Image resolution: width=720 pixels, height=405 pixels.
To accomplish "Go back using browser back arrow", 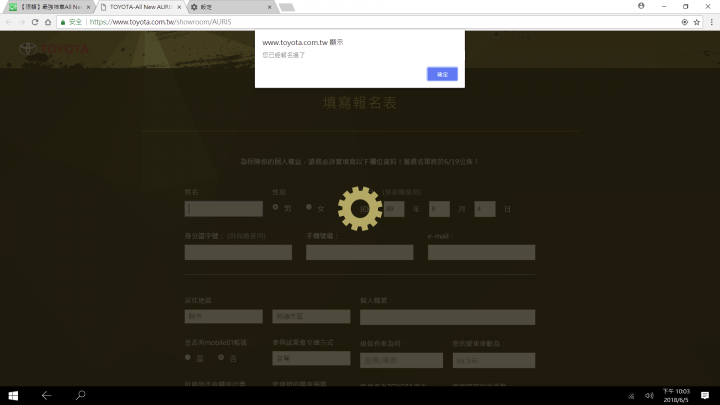I will 9,22.
